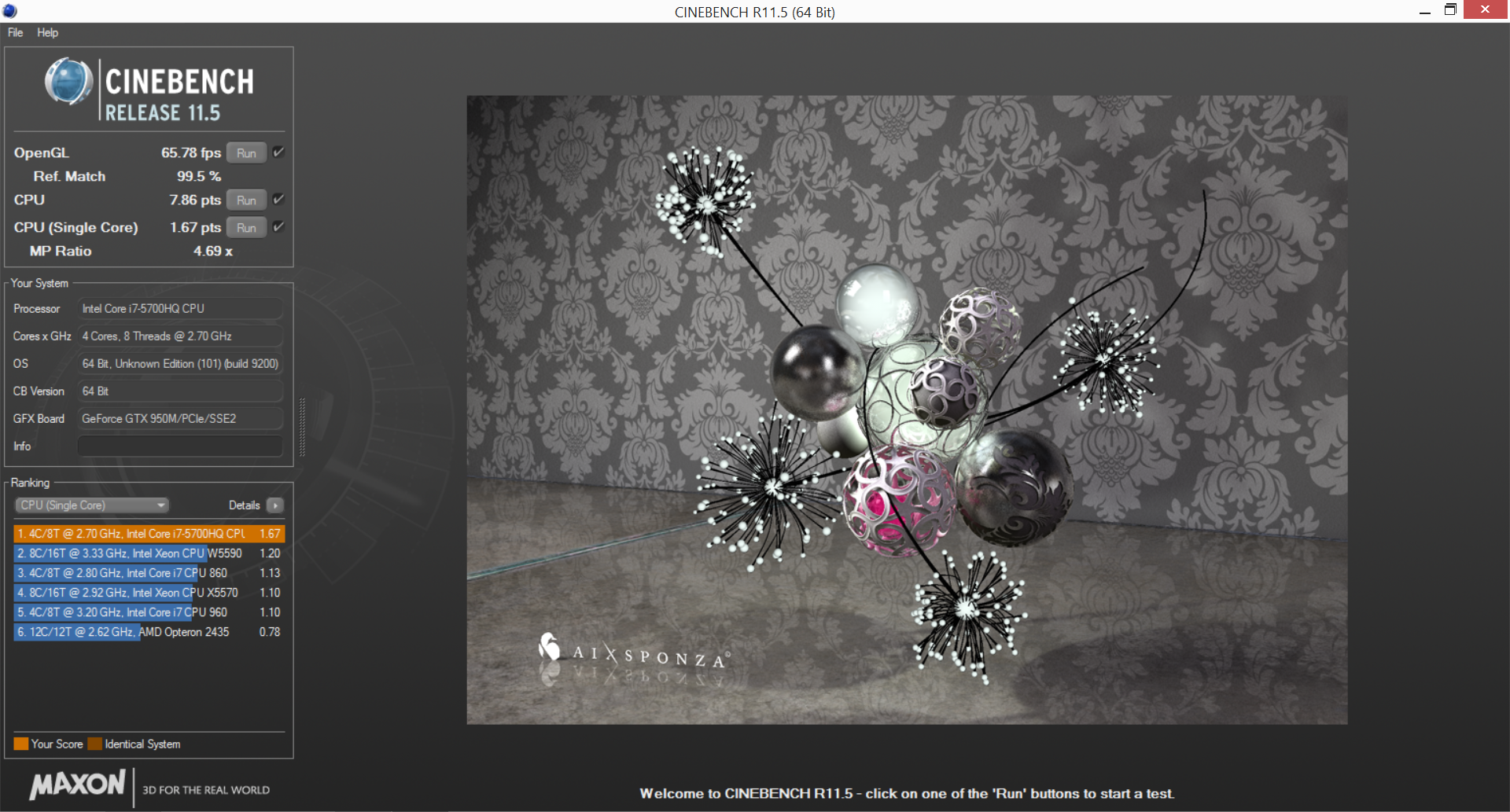1510x812 pixels.
Task: Open the Help menu
Action: (x=47, y=32)
